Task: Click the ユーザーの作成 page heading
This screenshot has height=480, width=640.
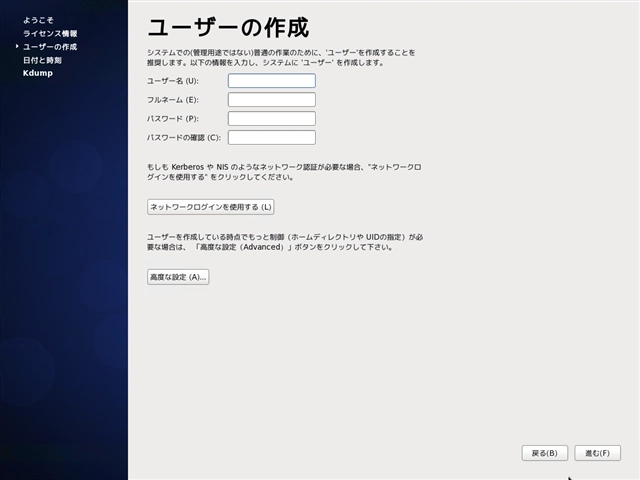Action: pos(228,28)
